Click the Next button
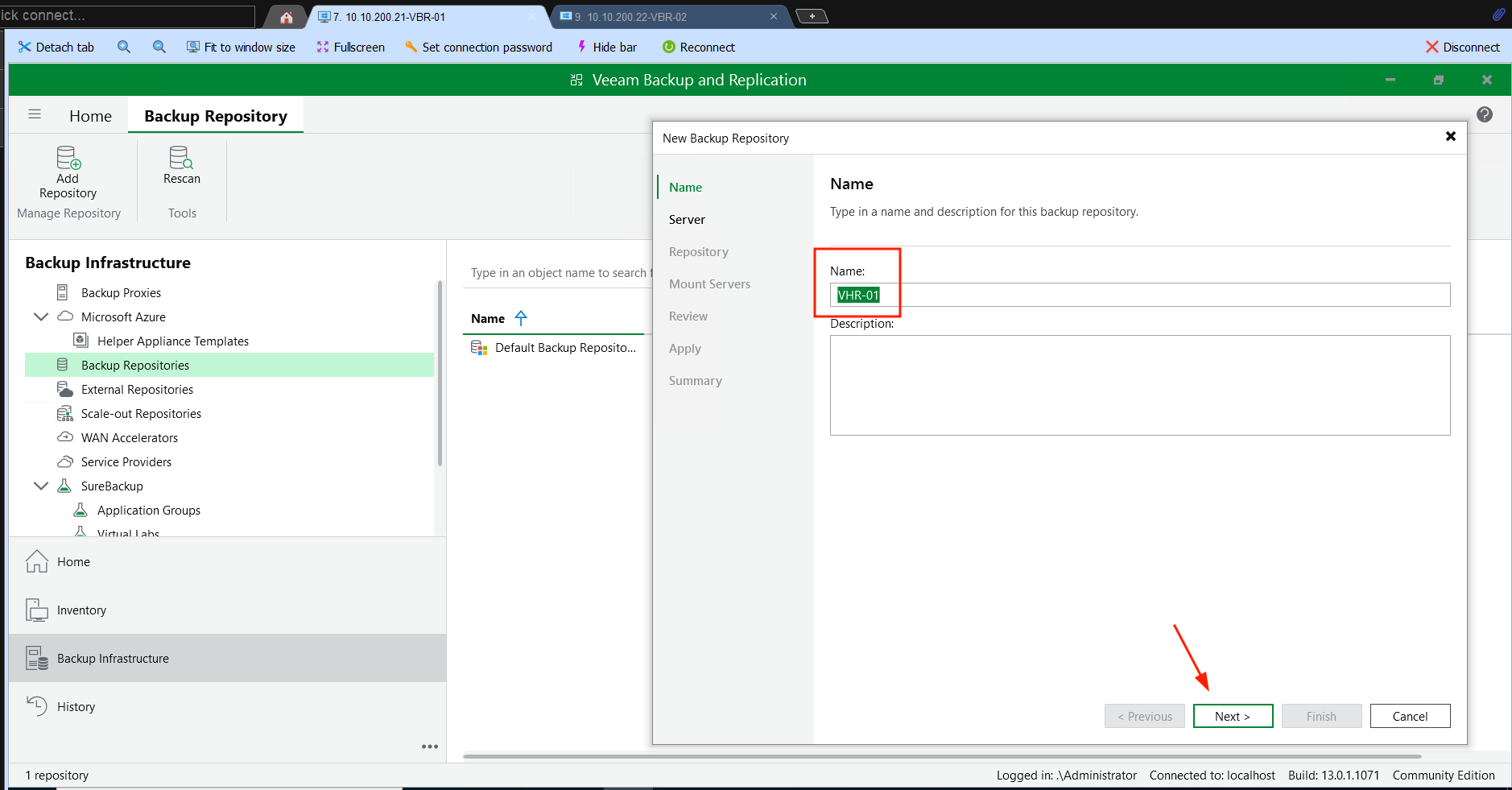 point(1233,716)
